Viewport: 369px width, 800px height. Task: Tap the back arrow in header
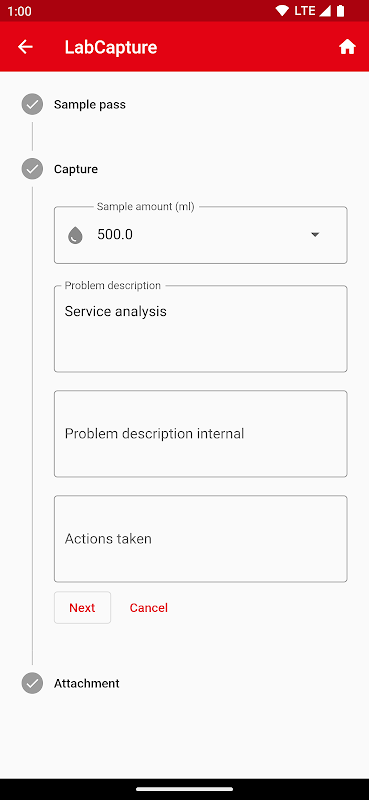pyautogui.click(x=25, y=47)
